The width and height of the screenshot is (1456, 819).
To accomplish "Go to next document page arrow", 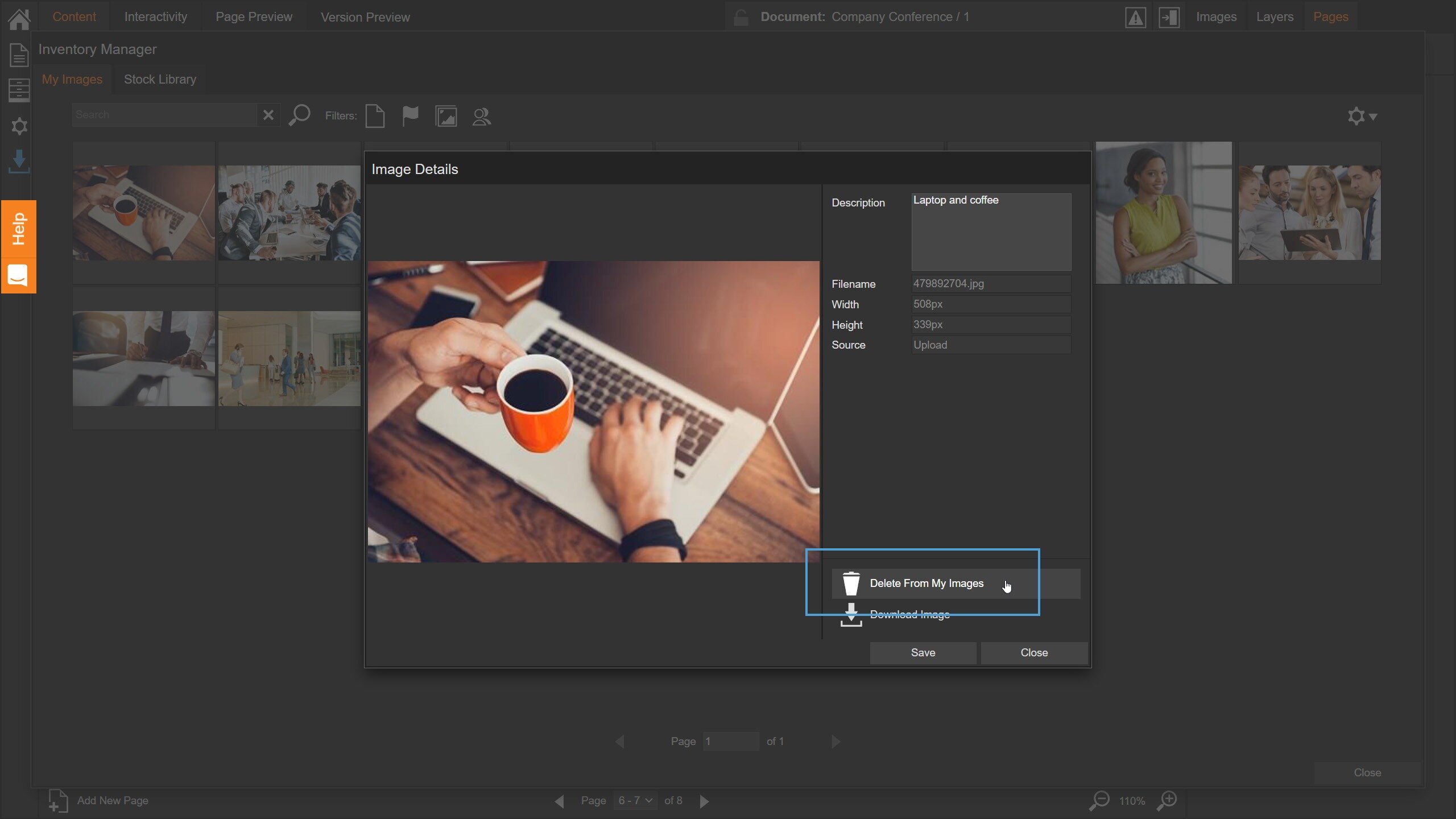I will (704, 801).
